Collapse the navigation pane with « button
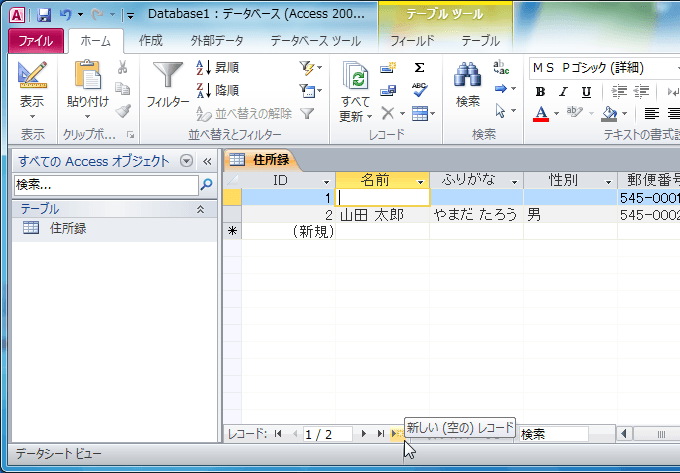680x473 pixels. 207,162
